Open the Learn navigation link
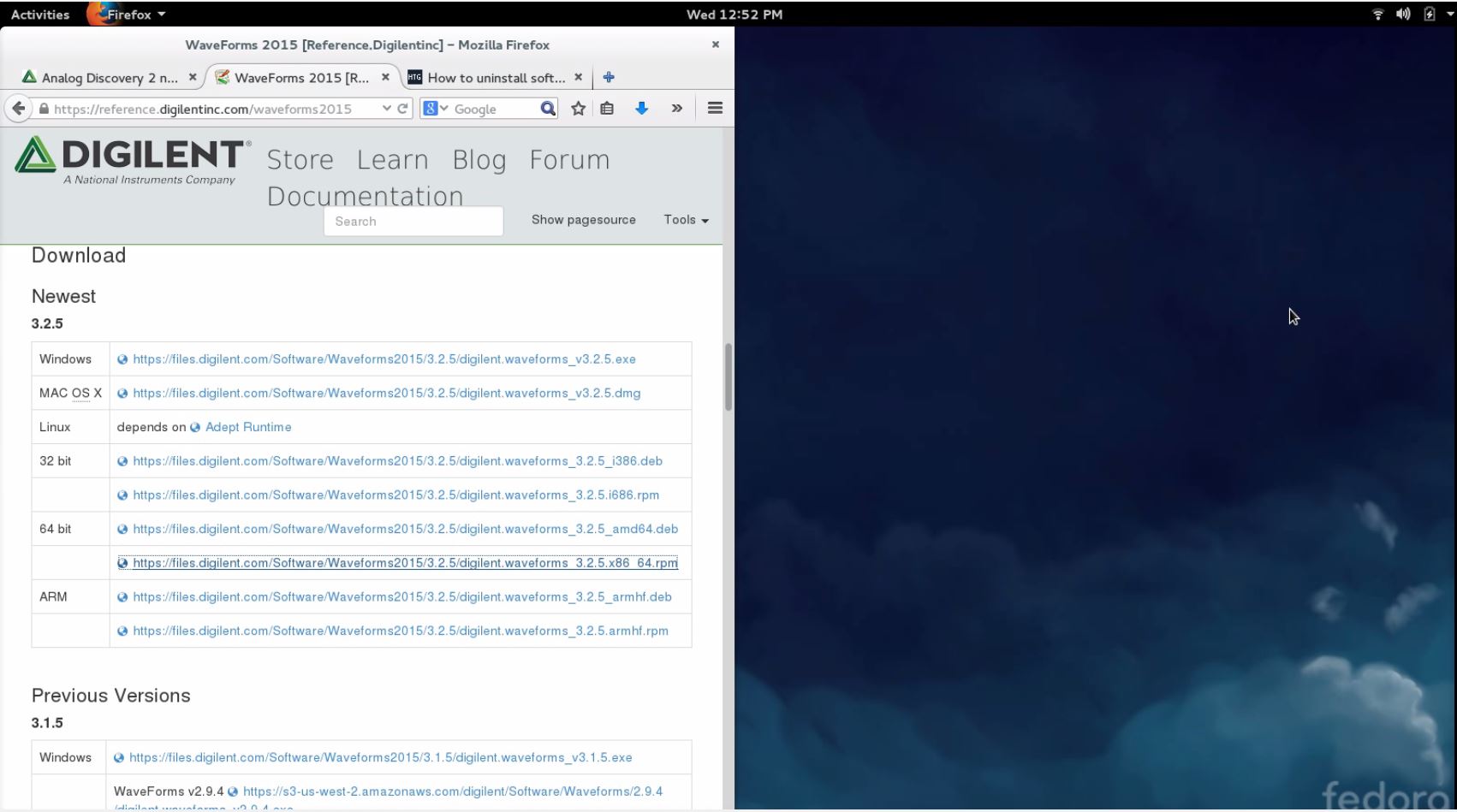1457x812 pixels. tap(393, 160)
